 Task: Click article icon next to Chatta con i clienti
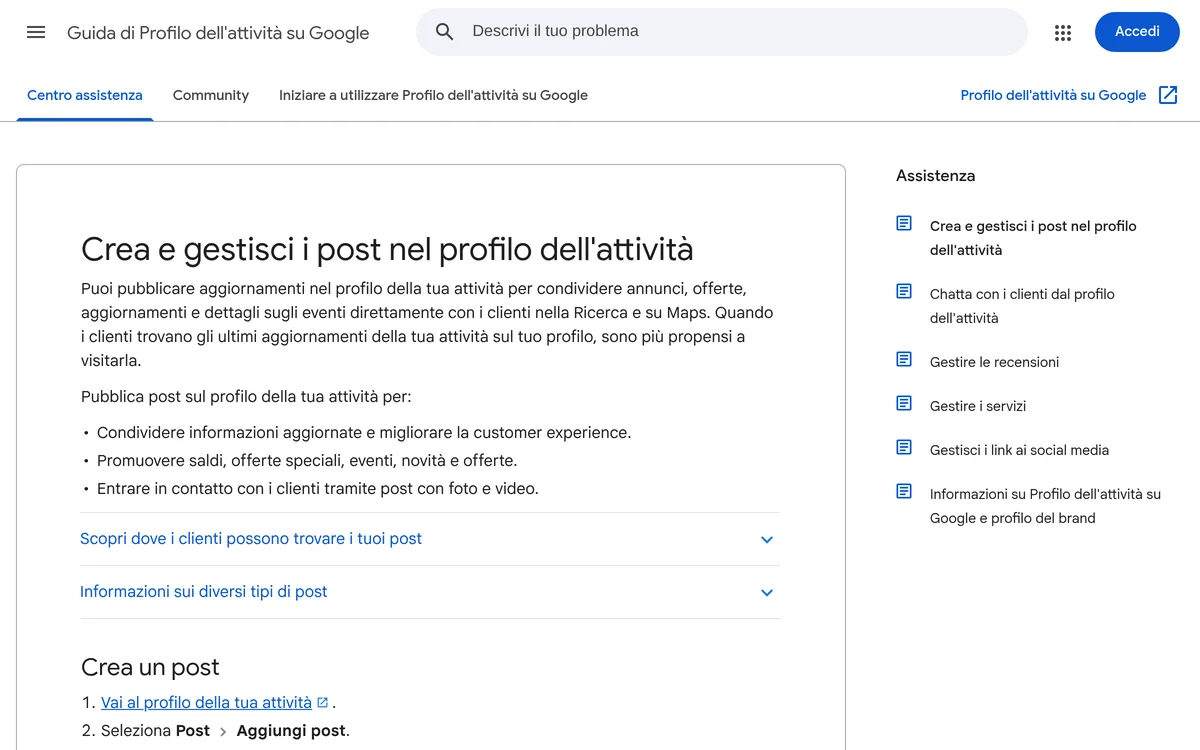click(x=904, y=291)
